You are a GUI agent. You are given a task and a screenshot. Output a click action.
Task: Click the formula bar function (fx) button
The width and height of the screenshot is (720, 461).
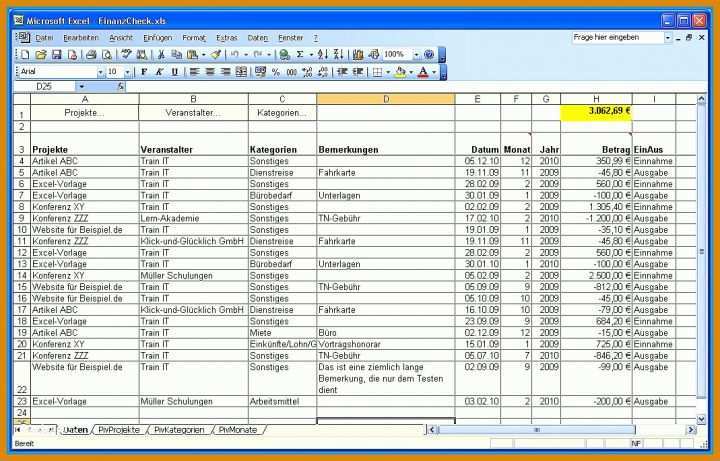pos(120,86)
